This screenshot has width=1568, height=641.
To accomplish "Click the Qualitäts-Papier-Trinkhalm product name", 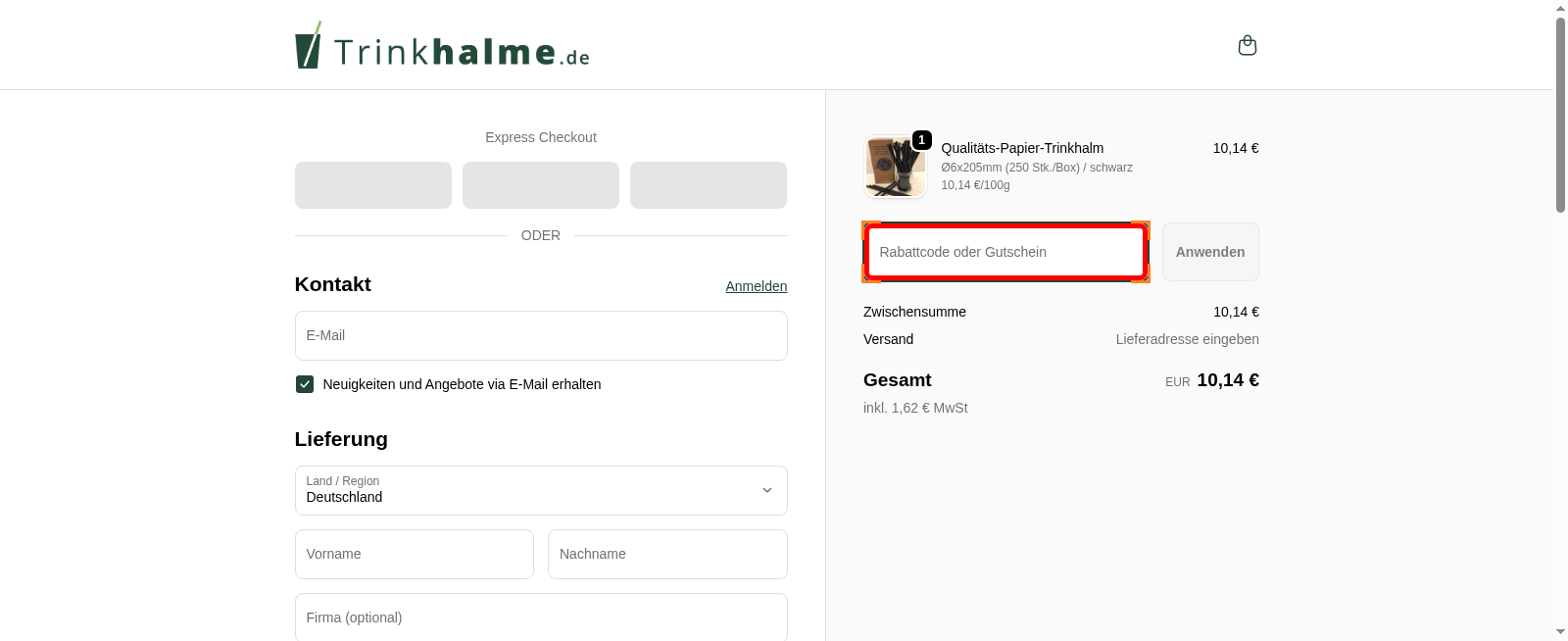I will click(1022, 148).
